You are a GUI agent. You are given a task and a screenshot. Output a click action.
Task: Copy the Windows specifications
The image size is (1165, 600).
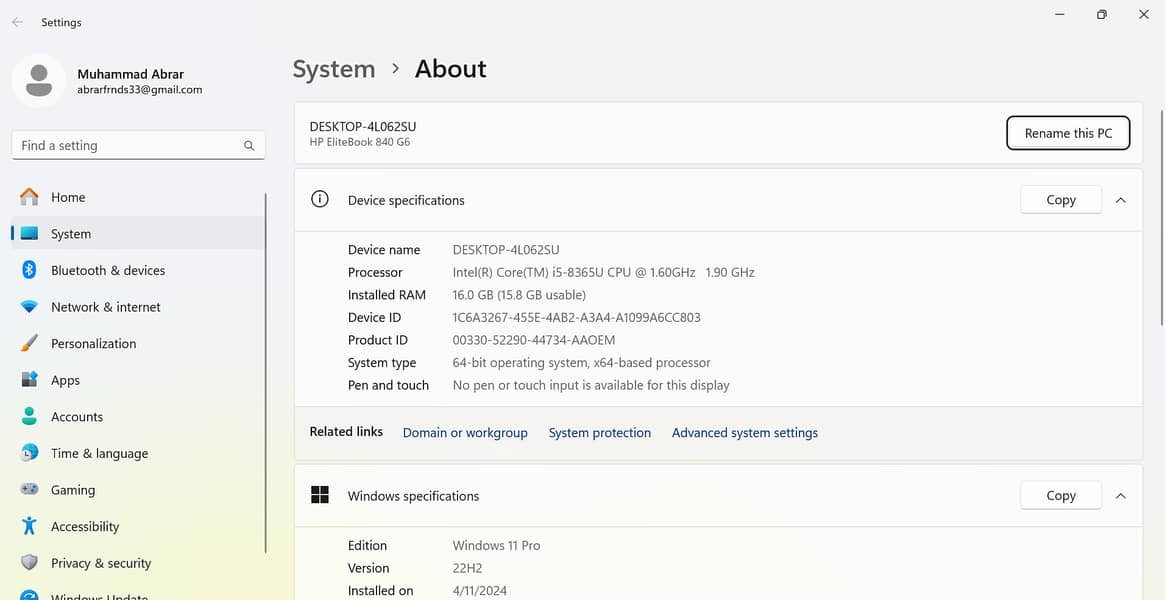point(1060,496)
